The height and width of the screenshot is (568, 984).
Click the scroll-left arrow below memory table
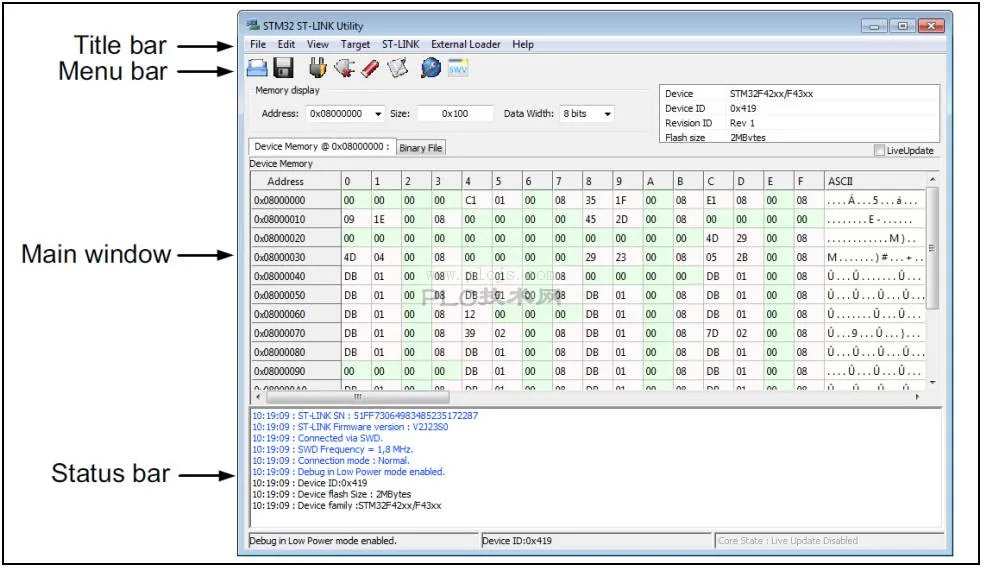258,397
